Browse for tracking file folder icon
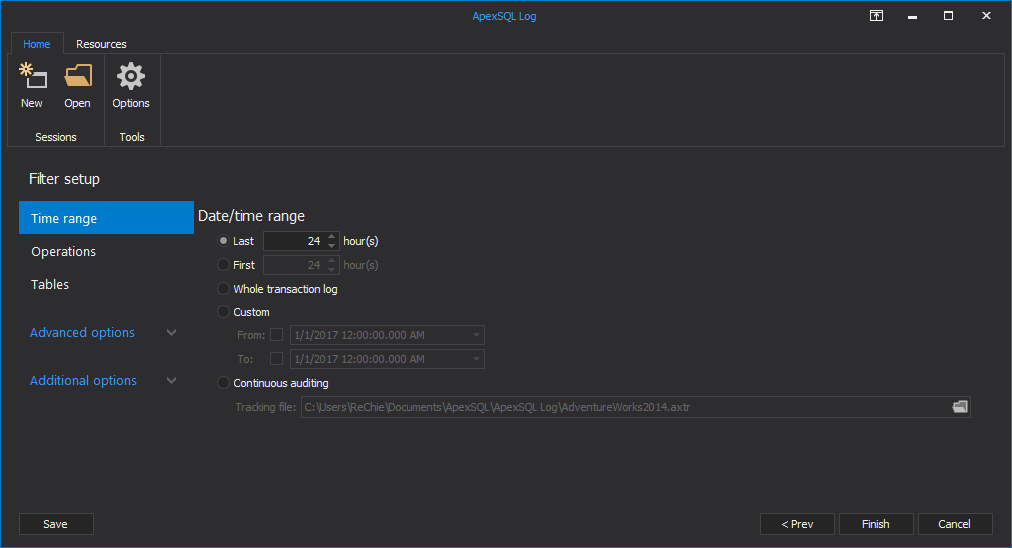This screenshot has height=548, width=1012. tap(960, 407)
